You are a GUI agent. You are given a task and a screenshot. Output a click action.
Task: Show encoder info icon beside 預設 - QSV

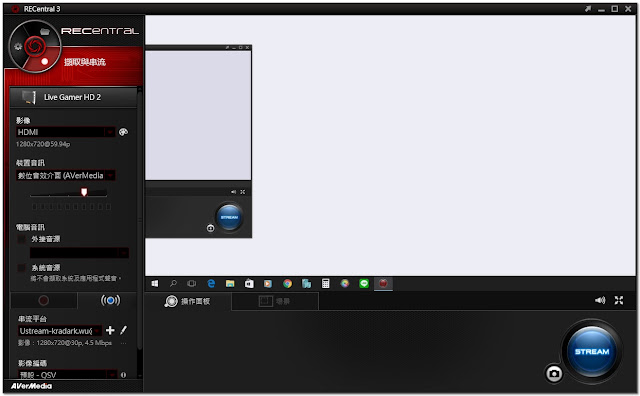(123, 375)
